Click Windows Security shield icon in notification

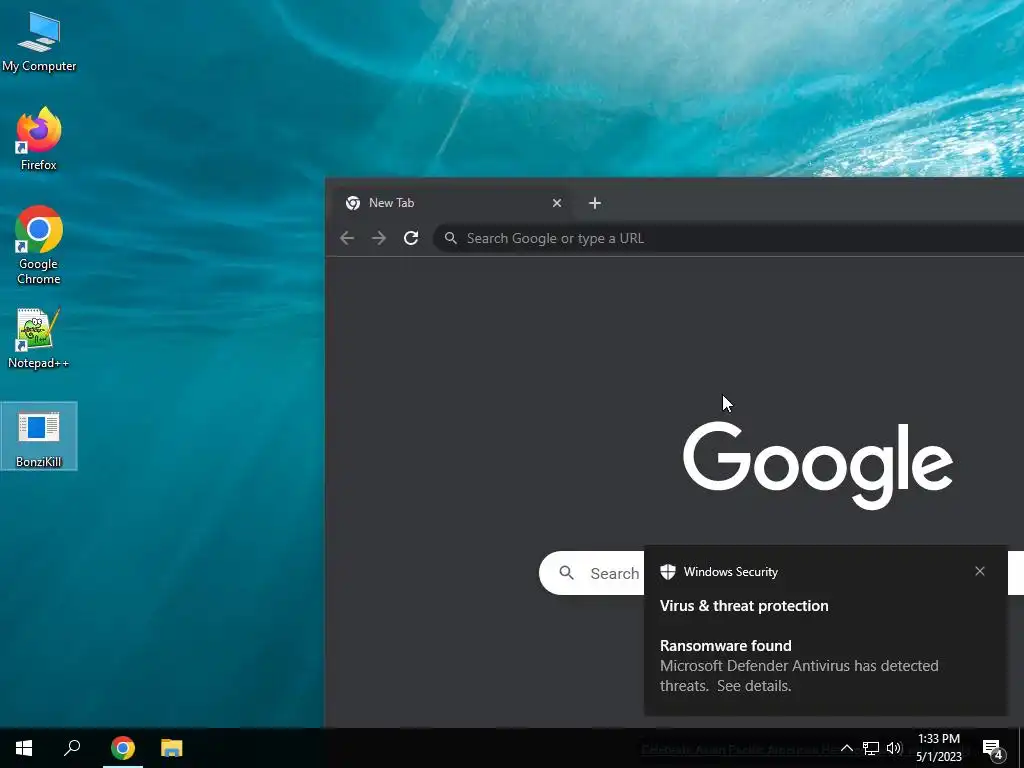pos(667,571)
